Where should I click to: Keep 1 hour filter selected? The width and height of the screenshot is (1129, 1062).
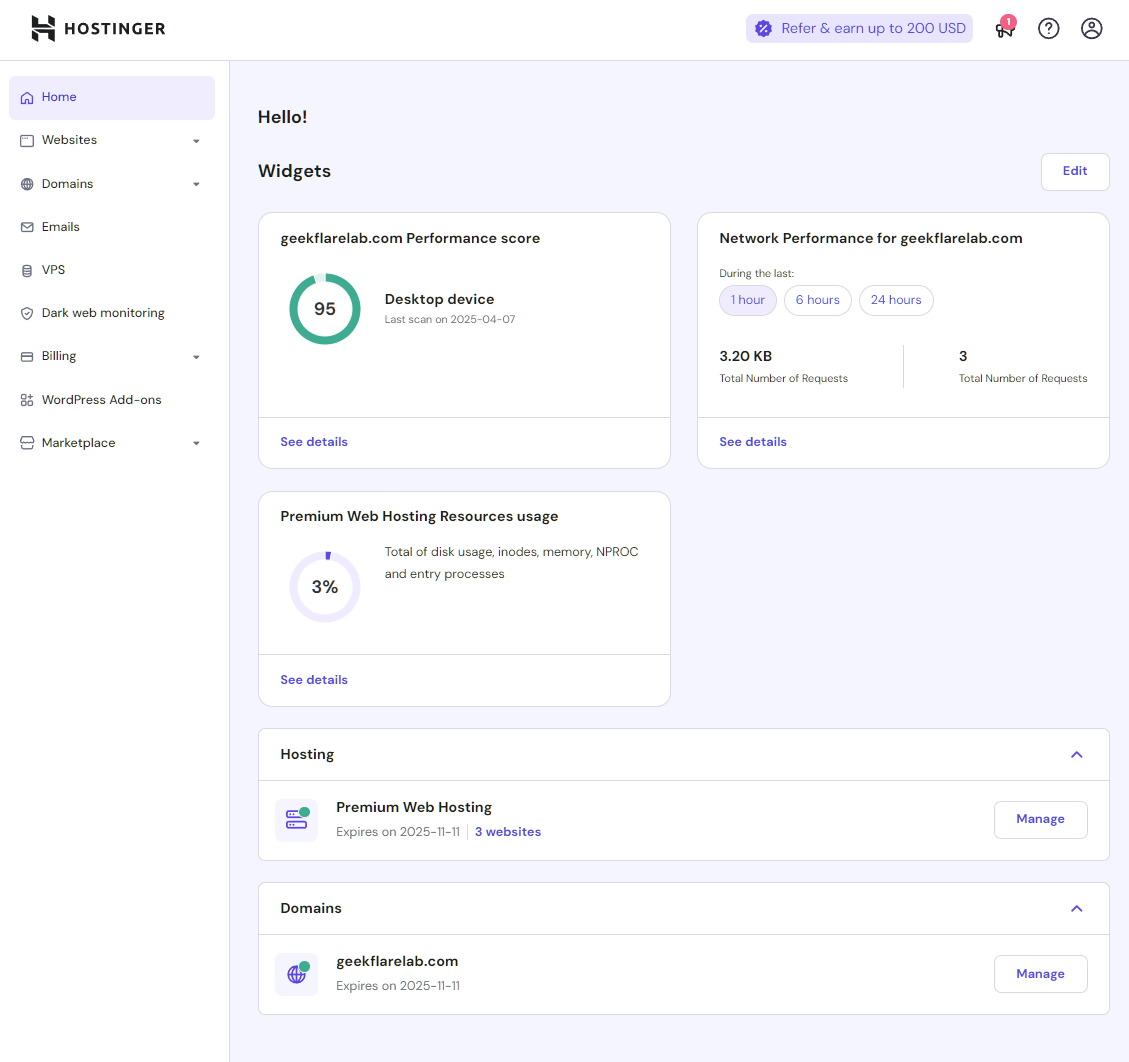[x=747, y=300]
